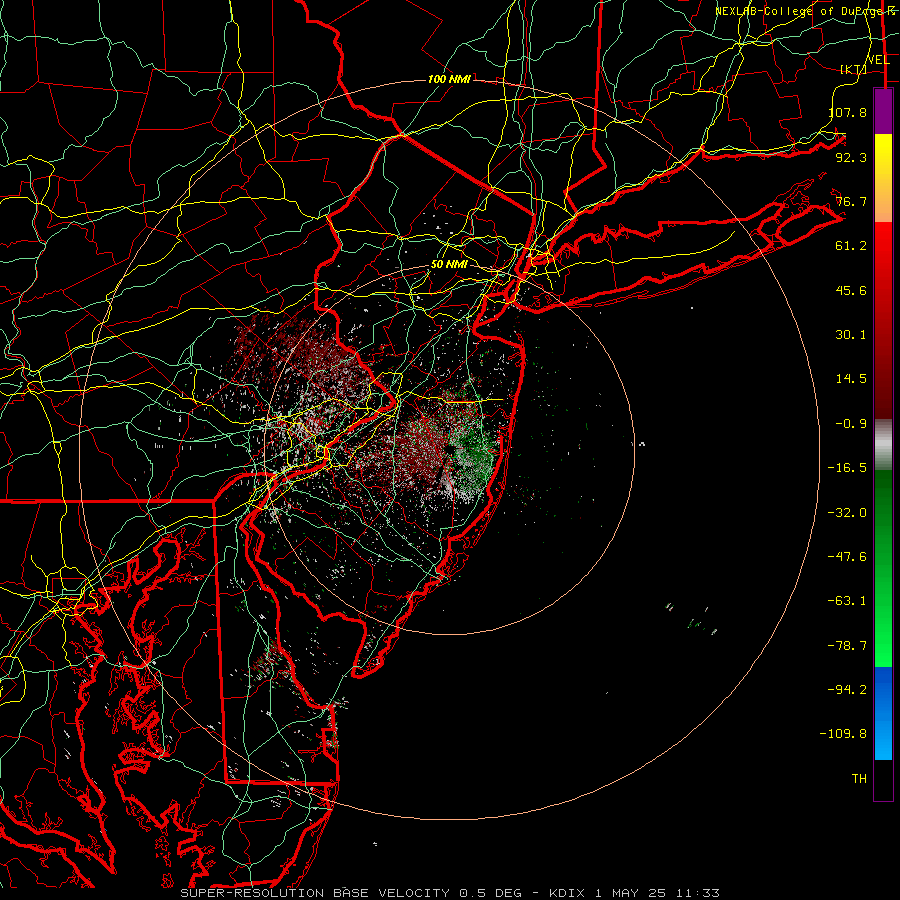Click the 11:33 timestamp in footer
900x900 pixels.
point(696,893)
